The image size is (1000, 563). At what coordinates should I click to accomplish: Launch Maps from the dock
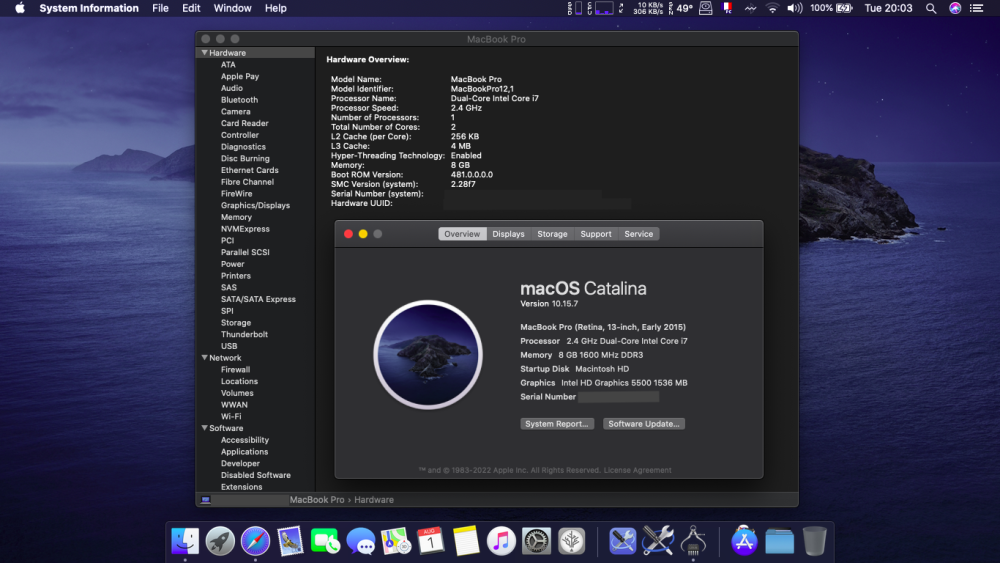coord(395,541)
